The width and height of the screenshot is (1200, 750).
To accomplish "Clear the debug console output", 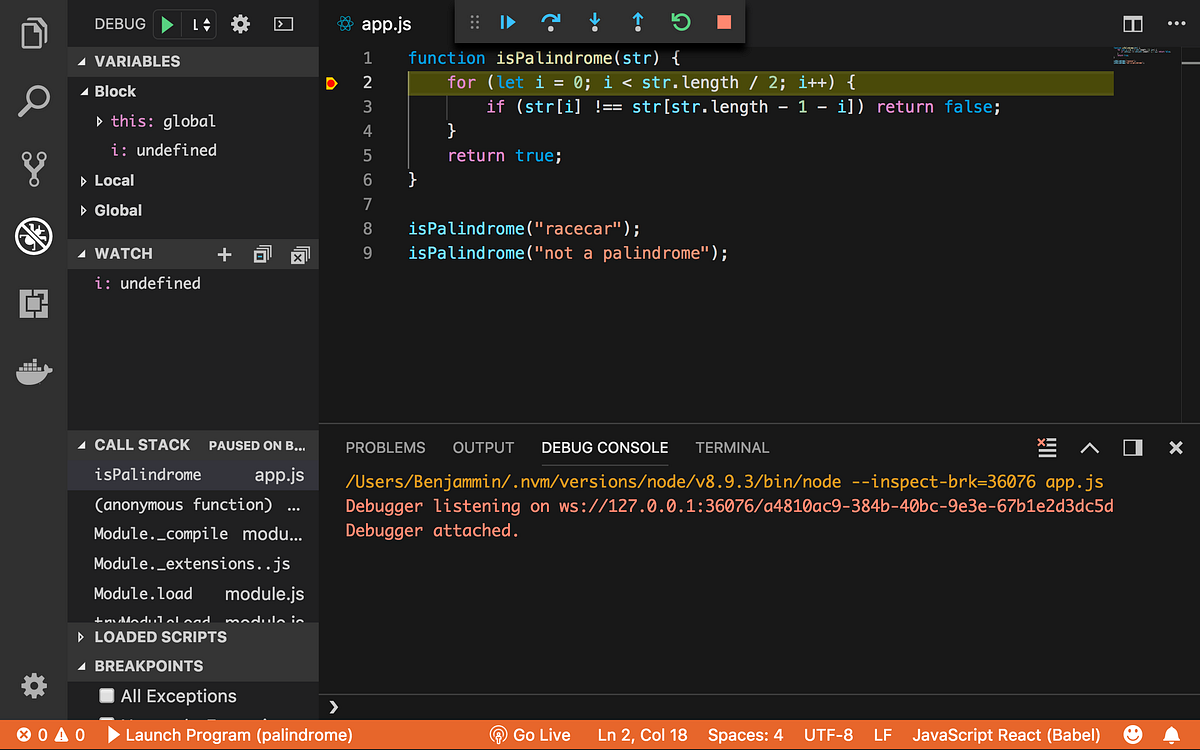I will coord(1046,448).
